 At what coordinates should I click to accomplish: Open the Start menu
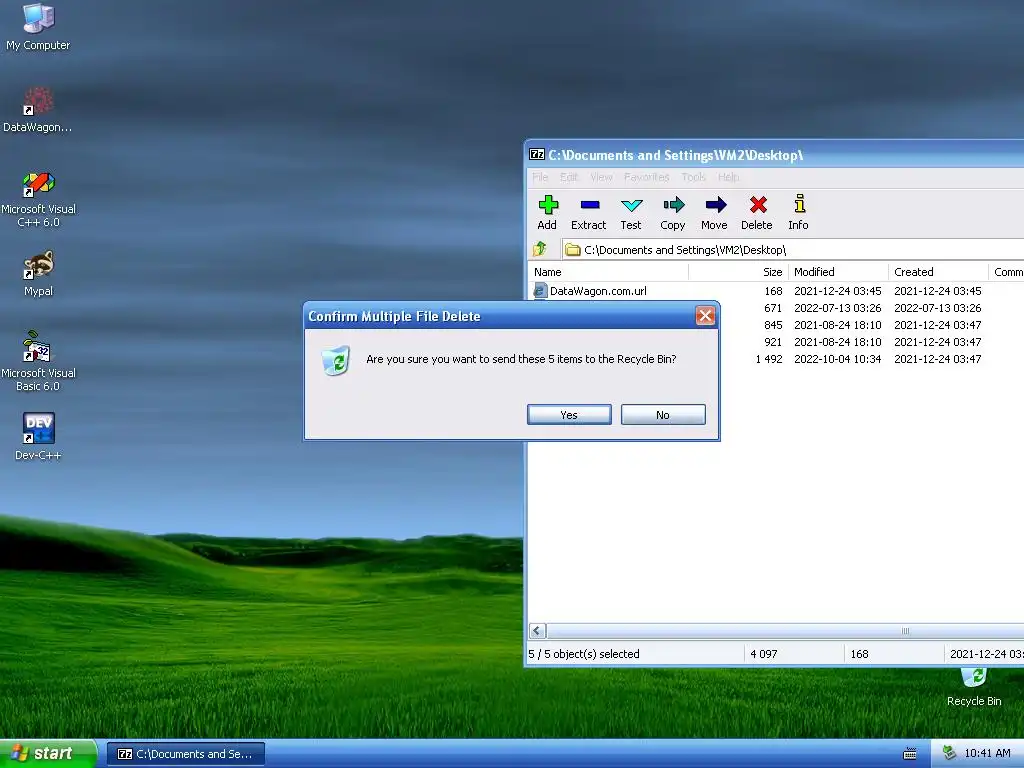coord(48,754)
